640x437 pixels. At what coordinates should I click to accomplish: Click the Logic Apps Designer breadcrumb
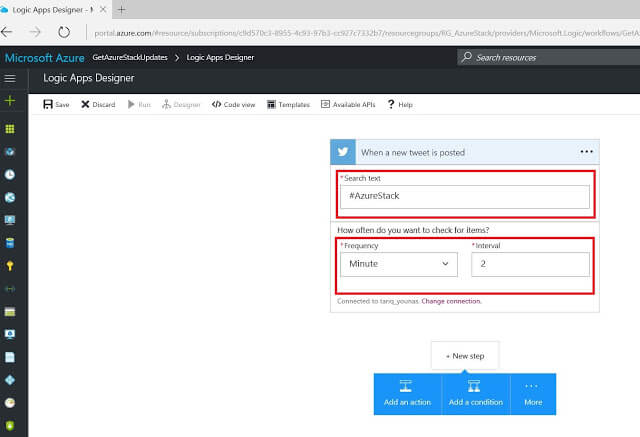tap(220, 58)
